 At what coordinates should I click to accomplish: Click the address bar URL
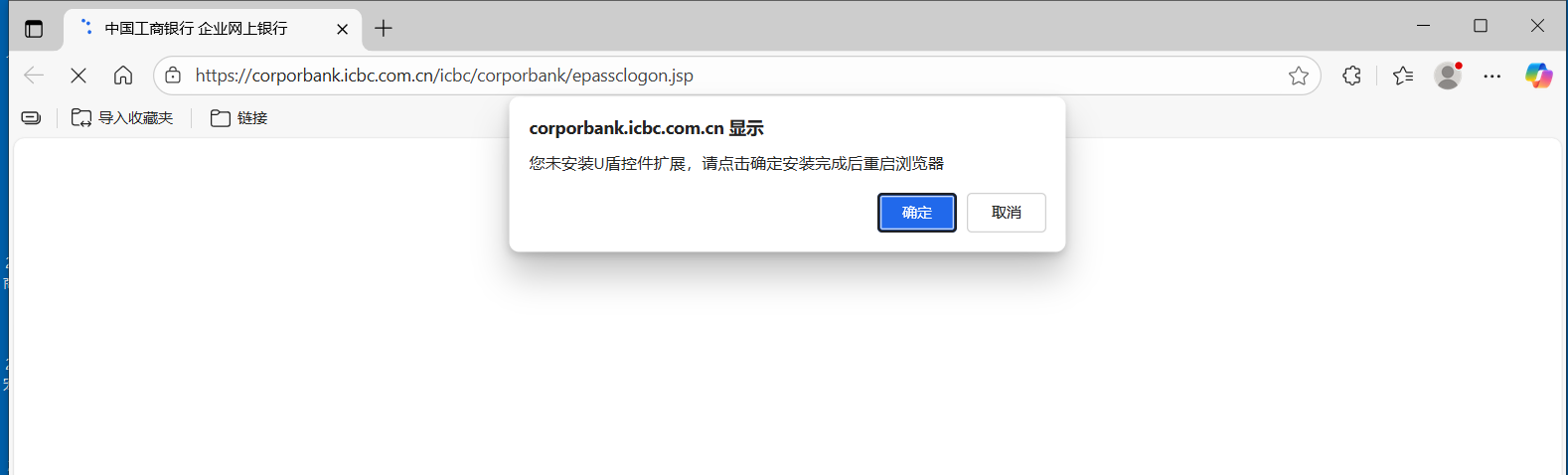(x=444, y=76)
